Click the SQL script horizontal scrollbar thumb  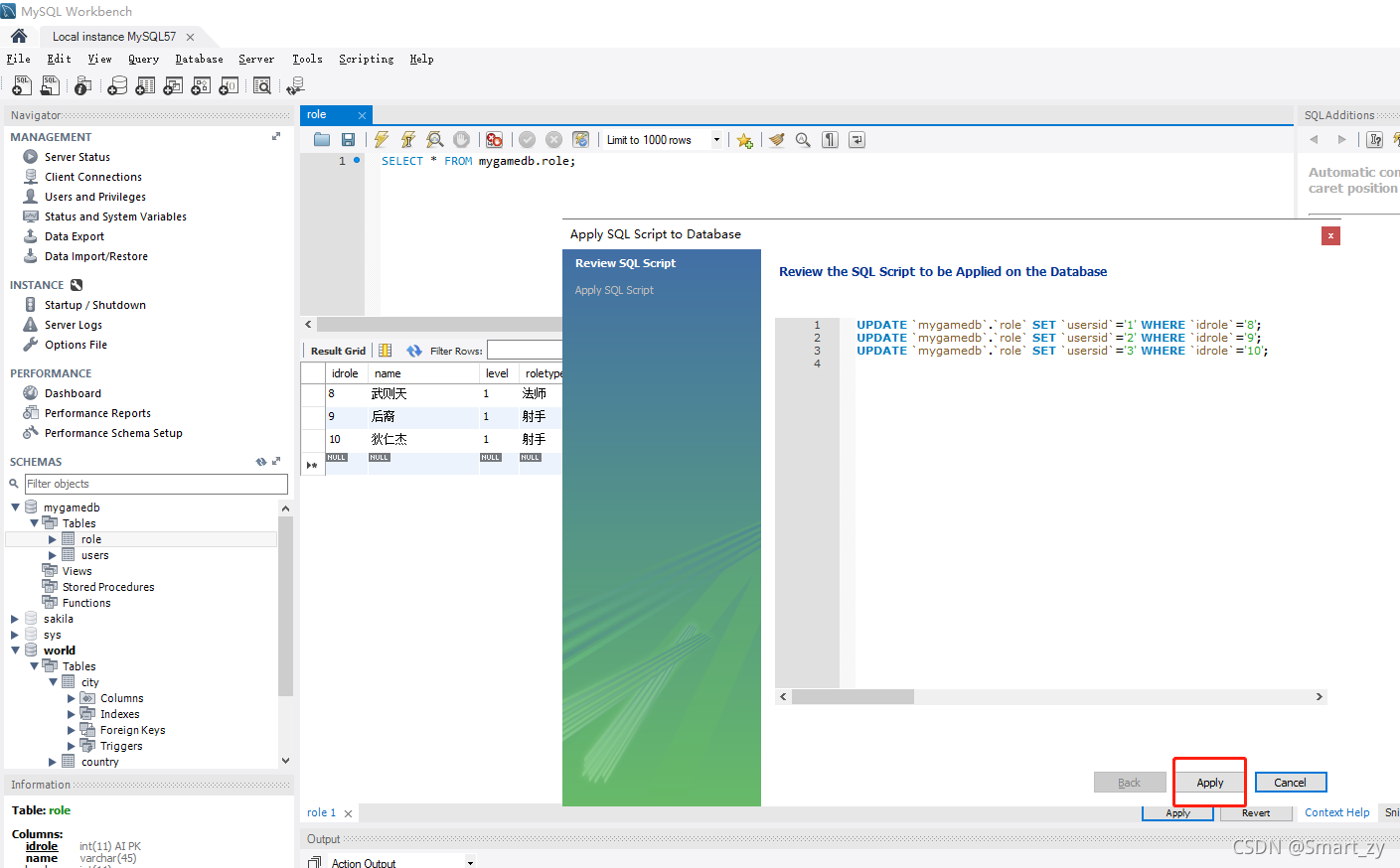[853, 697]
